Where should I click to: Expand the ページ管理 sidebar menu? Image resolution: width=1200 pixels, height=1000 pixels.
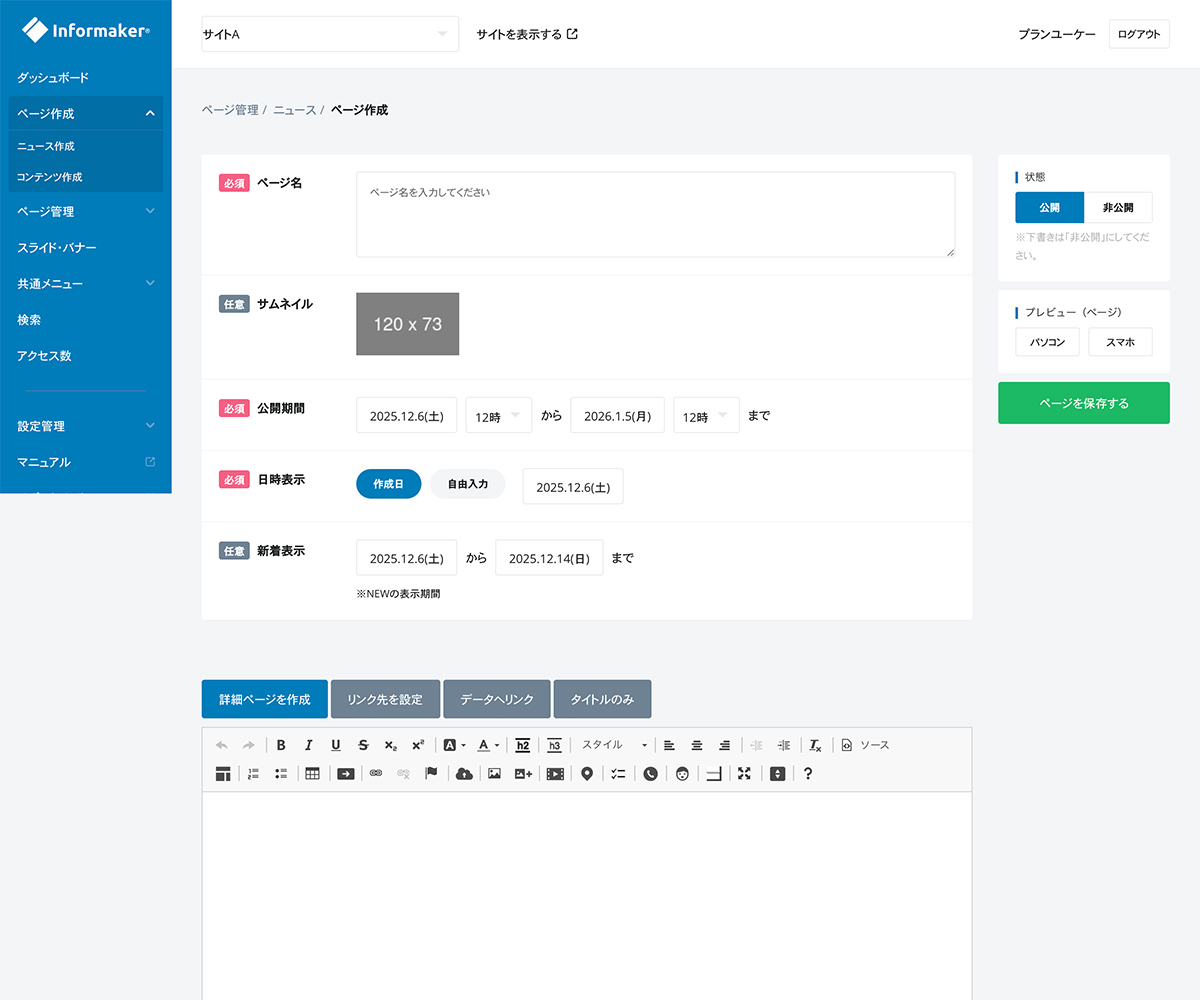tap(86, 212)
